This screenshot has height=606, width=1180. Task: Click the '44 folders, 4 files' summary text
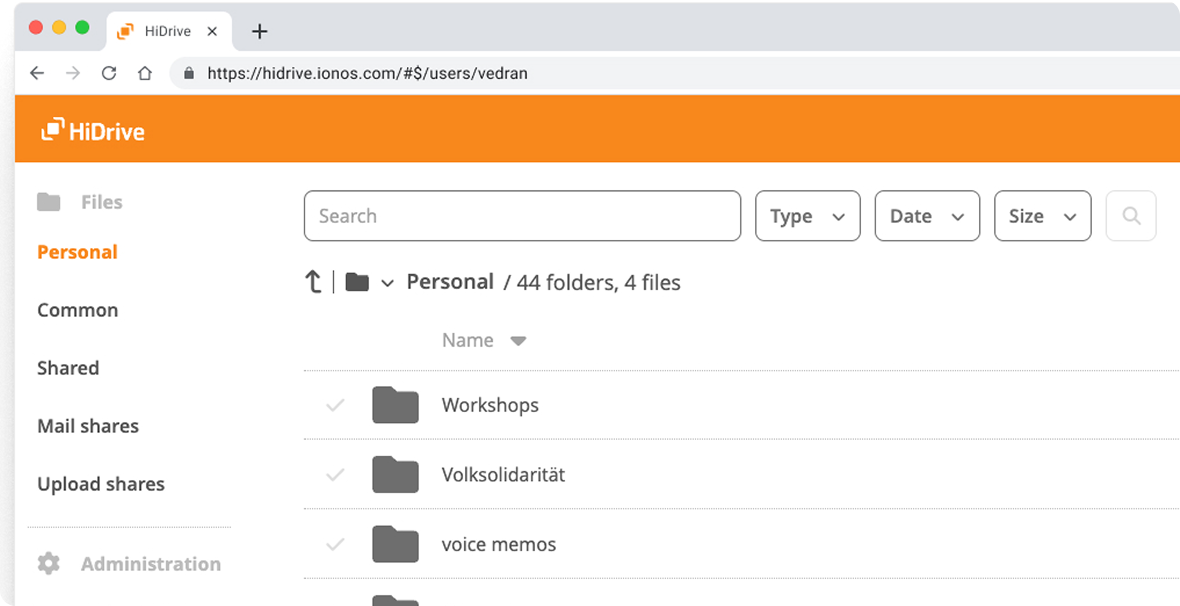598,283
